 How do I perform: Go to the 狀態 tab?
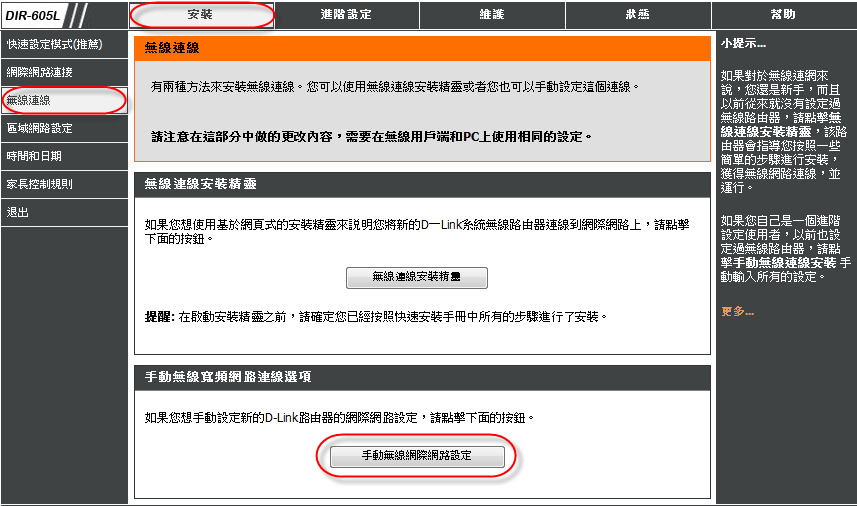click(x=638, y=15)
